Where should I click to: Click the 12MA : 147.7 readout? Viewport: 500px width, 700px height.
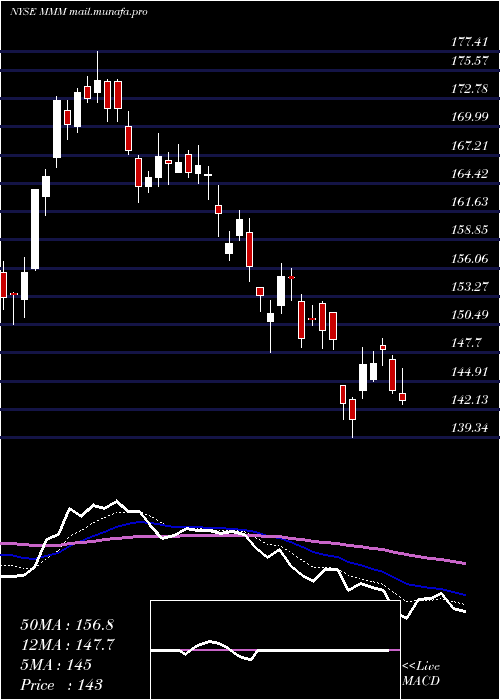tap(68, 645)
